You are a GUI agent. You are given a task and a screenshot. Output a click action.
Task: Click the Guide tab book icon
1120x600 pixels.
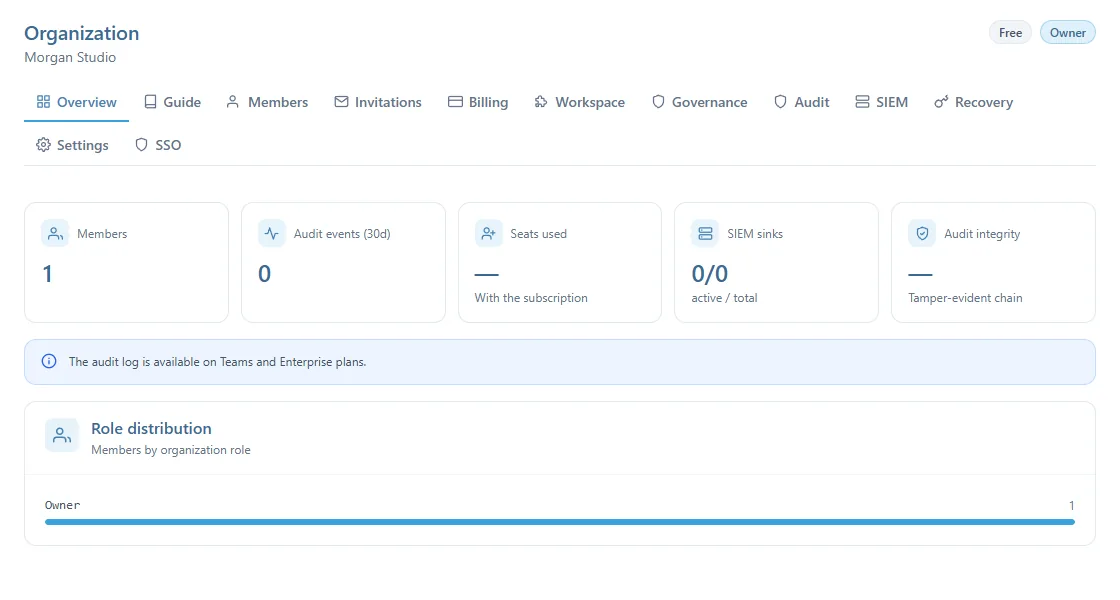tap(150, 101)
